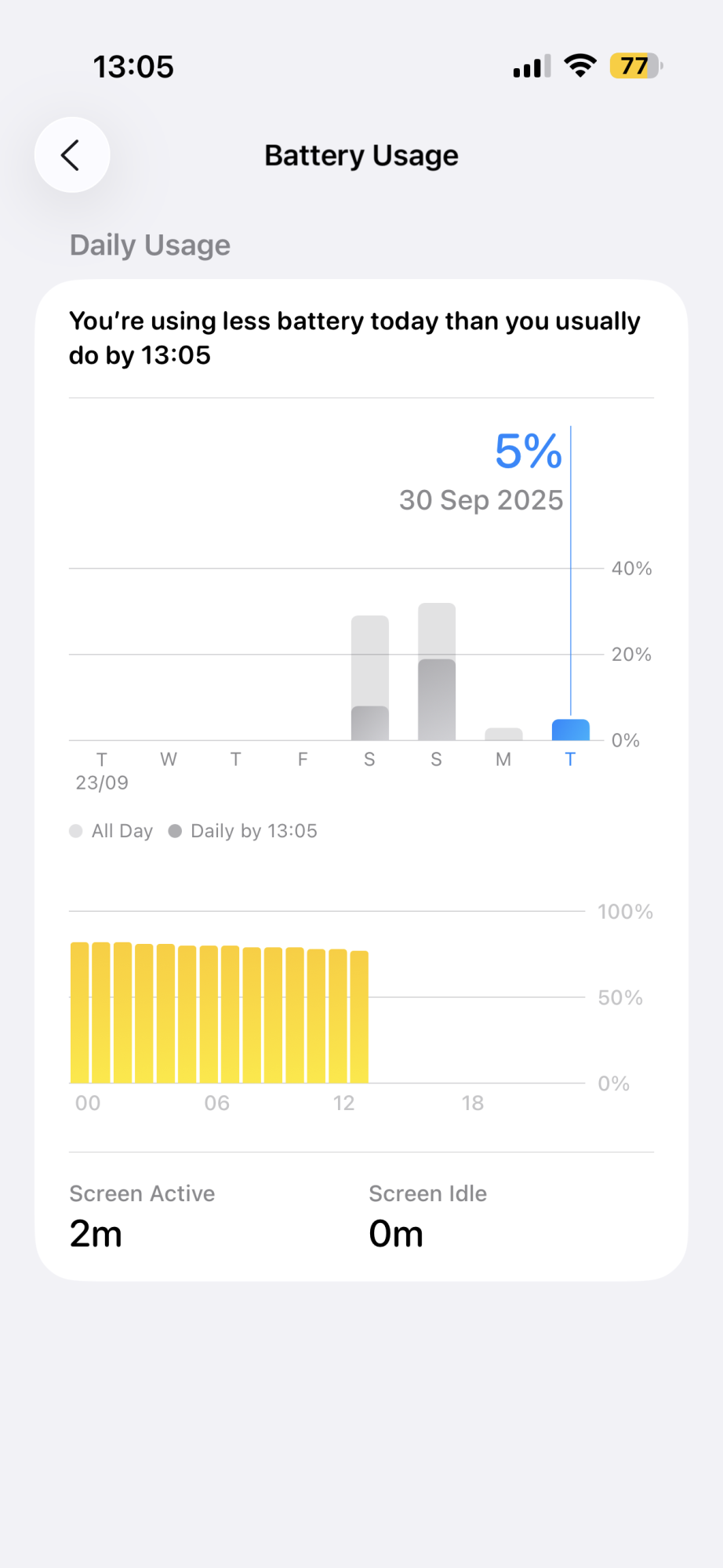
Task: Tap the Screen Idle 0m stat
Action: (428, 1215)
